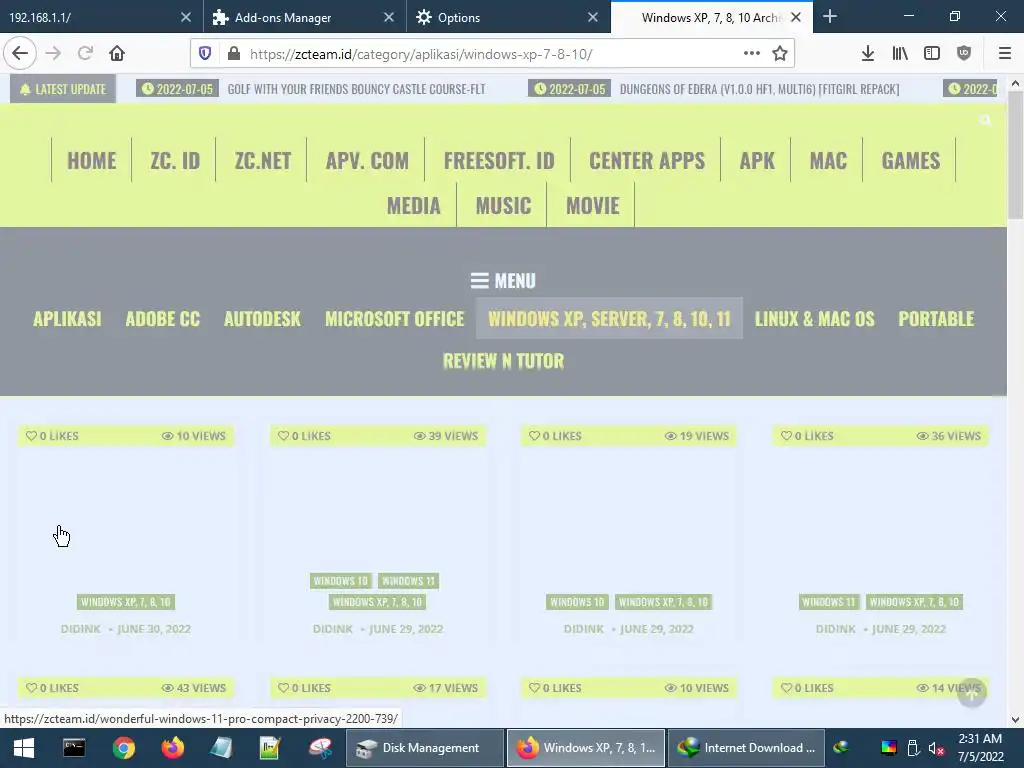Close the Add-ons Manager tab
This screenshot has height=768, width=1024.
pos(389,18)
